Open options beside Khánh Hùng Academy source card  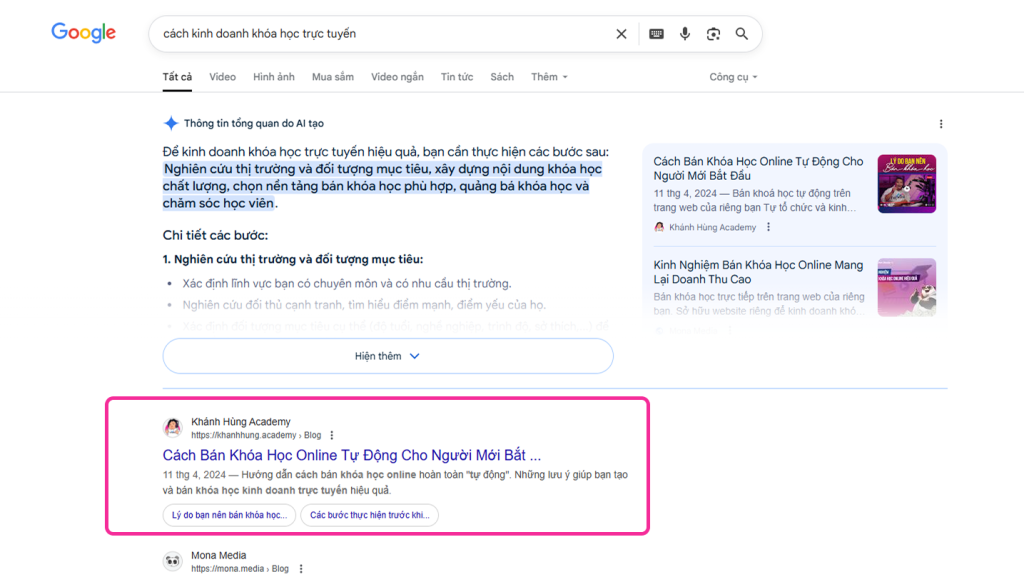coord(769,227)
